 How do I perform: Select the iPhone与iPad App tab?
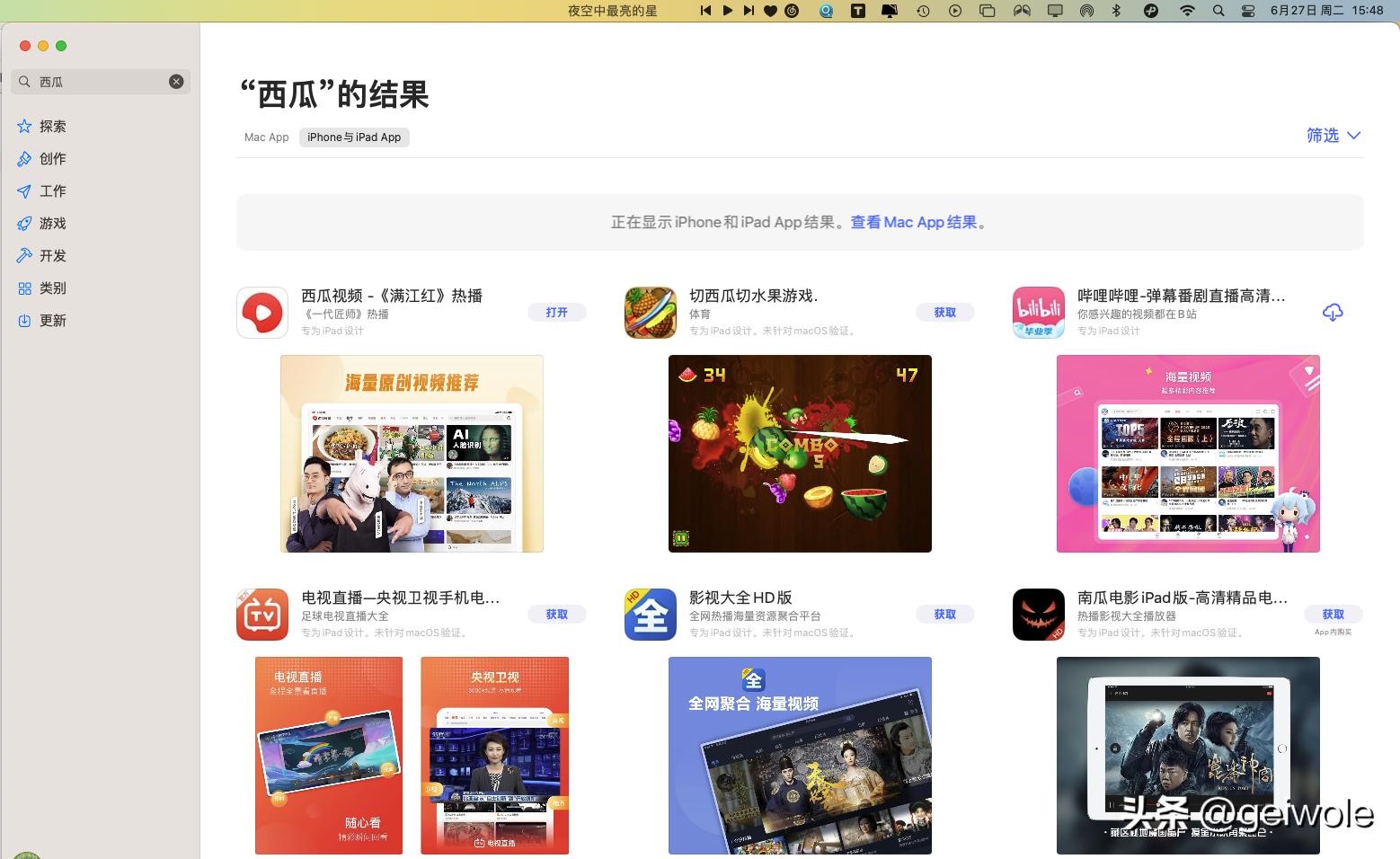pyautogui.click(x=353, y=137)
